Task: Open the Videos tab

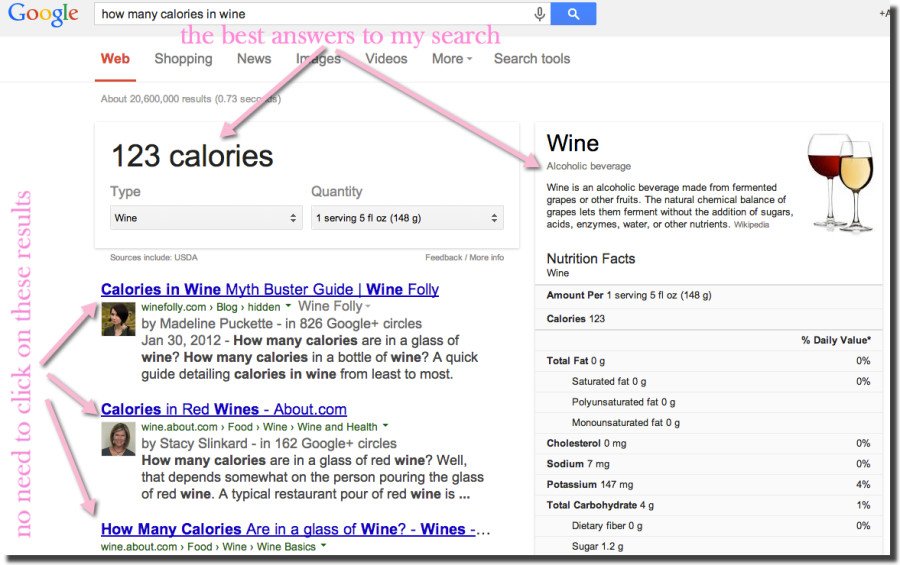Action: click(386, 59)
